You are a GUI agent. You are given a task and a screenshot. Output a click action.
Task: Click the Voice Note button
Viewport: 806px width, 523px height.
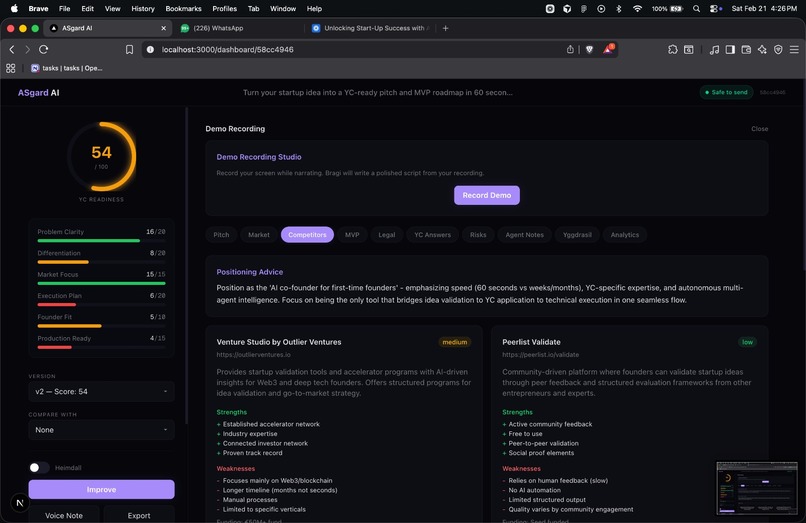click(64, 515)
